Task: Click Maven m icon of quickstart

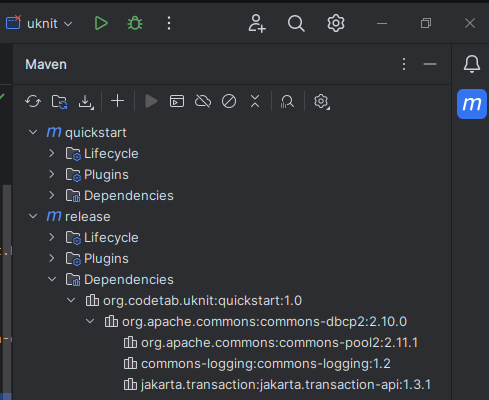Action: coord(54,132)
